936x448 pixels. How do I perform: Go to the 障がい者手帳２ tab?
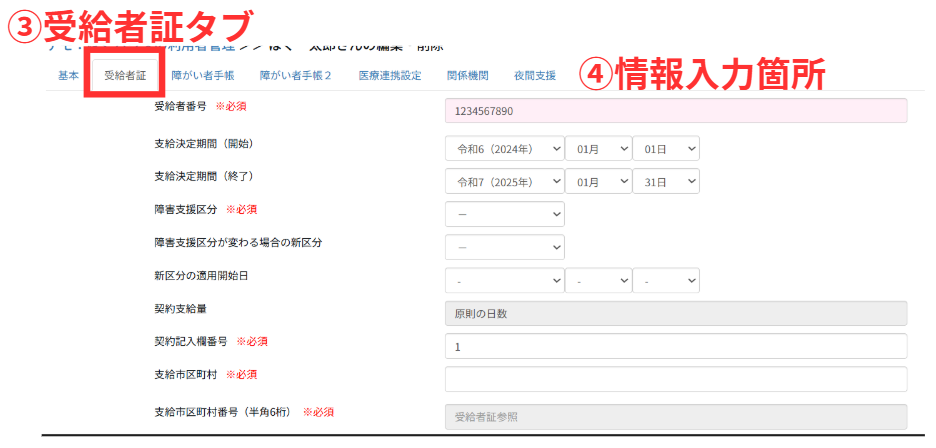point(295,75)
